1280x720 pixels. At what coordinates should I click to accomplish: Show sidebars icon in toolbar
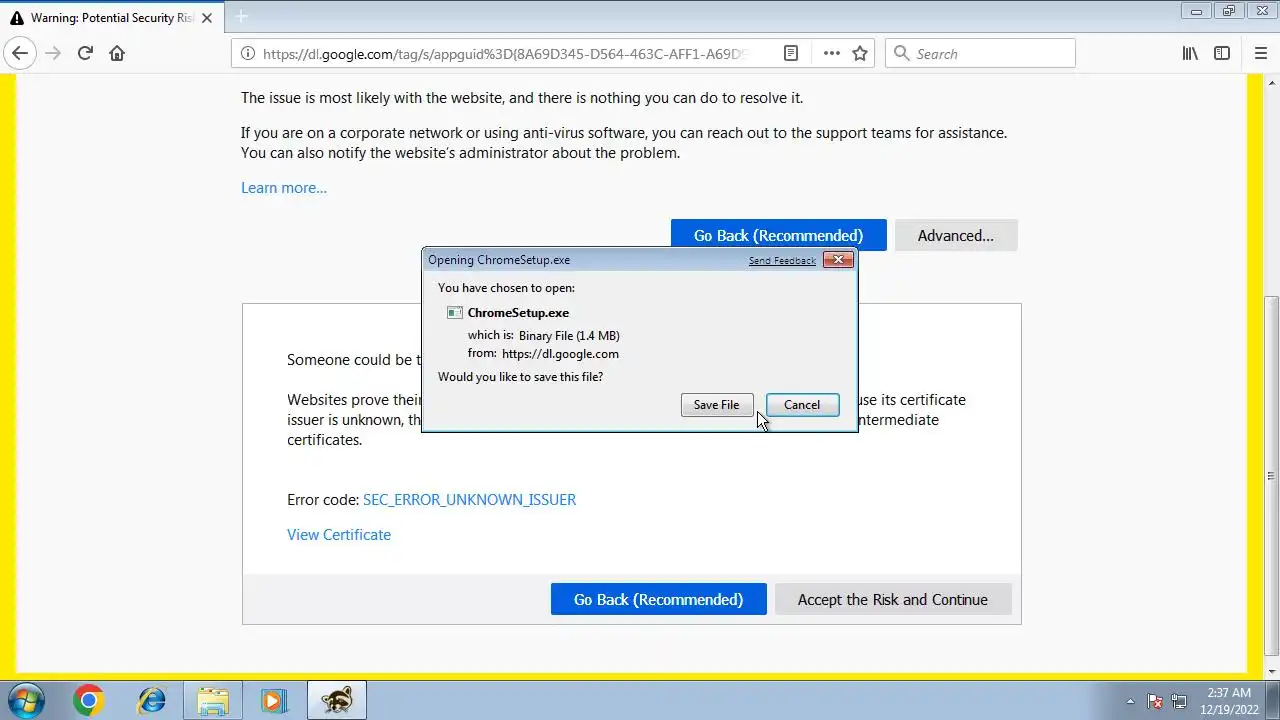coord(1222,54)
